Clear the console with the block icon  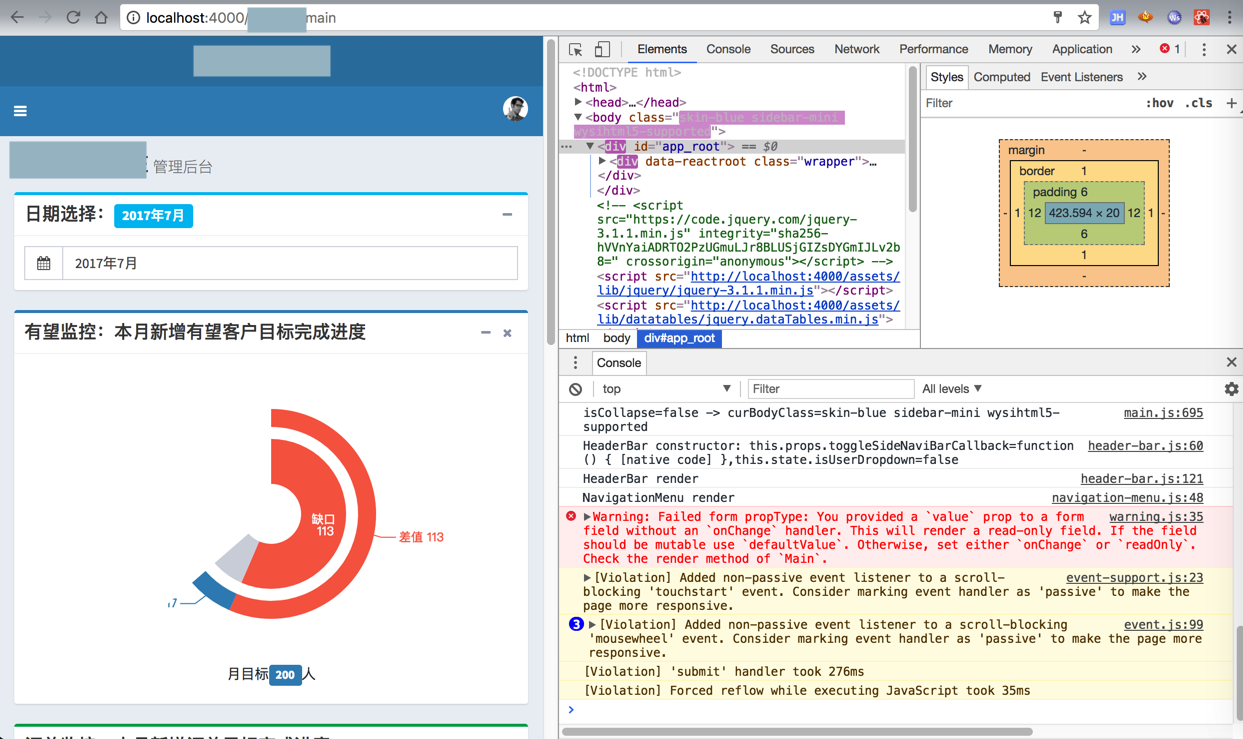coord(575,389)
